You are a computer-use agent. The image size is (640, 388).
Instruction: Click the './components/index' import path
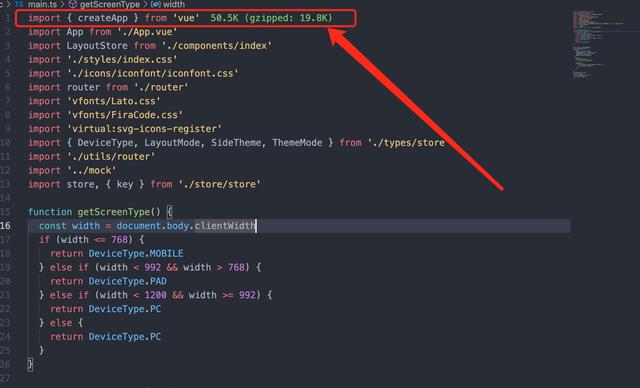pyautogui.click(x=217, y=46)
